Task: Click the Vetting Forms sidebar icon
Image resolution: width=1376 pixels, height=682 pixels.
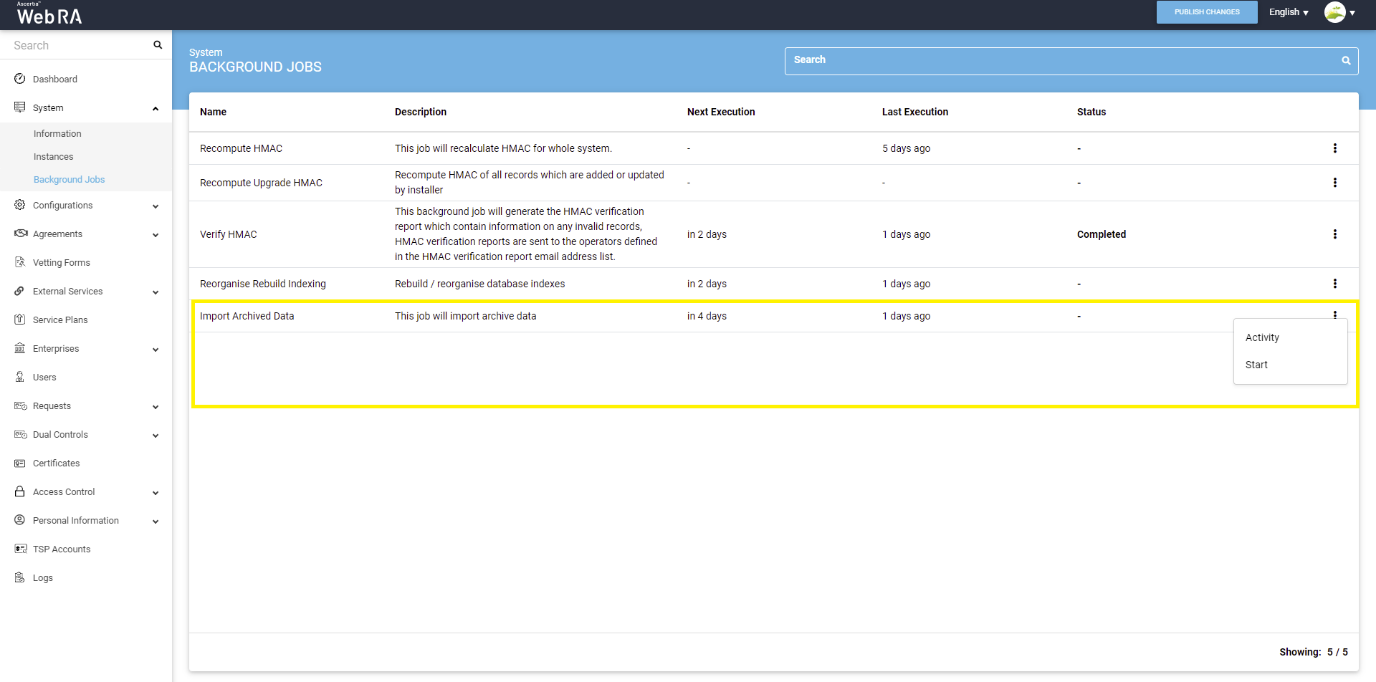Action: click(20, 263)
